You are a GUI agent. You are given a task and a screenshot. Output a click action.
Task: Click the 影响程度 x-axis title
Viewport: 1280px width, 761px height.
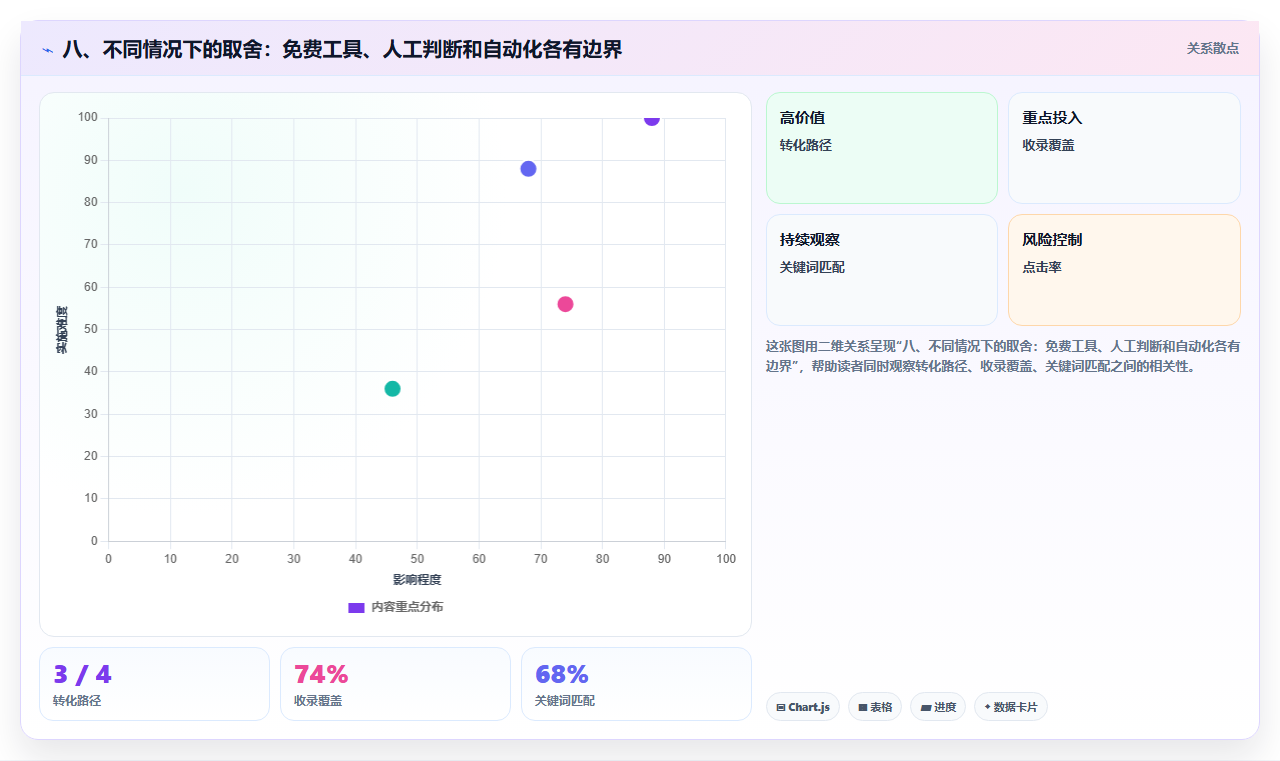click(x=417, y=580)
